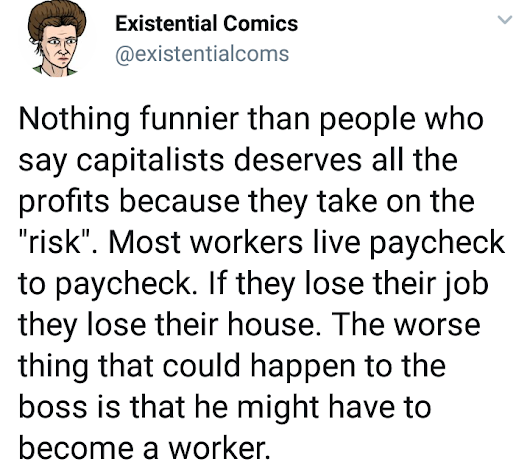Image resolution: width=530 pixels, height=470 pixels.
Task: Click the word "funnier" in the tweet
Action: [190, 119]
